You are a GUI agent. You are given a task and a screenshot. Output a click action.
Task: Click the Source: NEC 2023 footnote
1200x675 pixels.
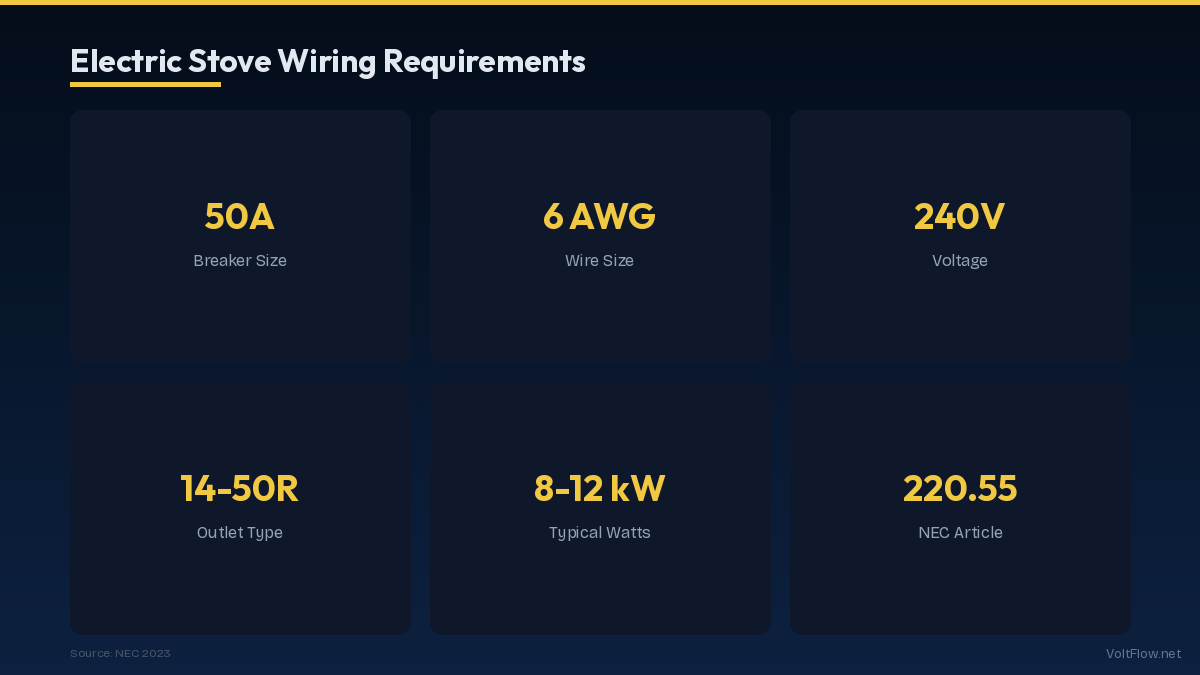(120, 653)
